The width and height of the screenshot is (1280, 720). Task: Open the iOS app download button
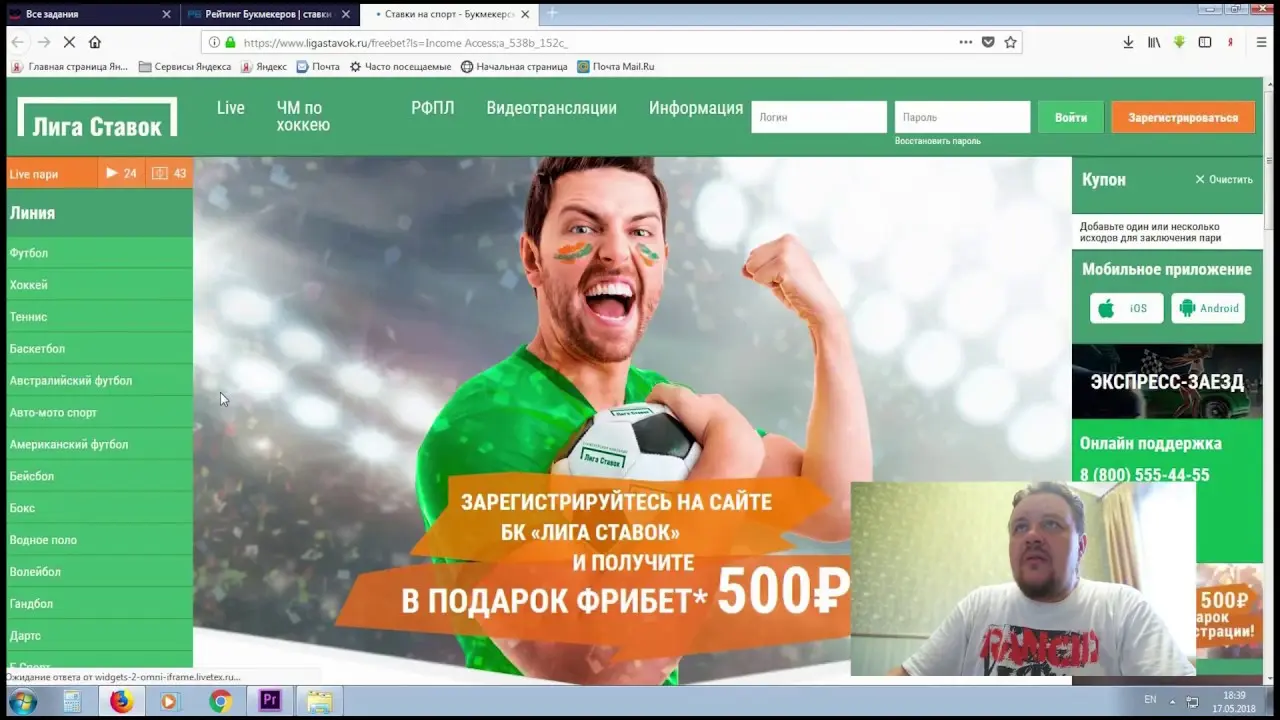(1127, 308)
